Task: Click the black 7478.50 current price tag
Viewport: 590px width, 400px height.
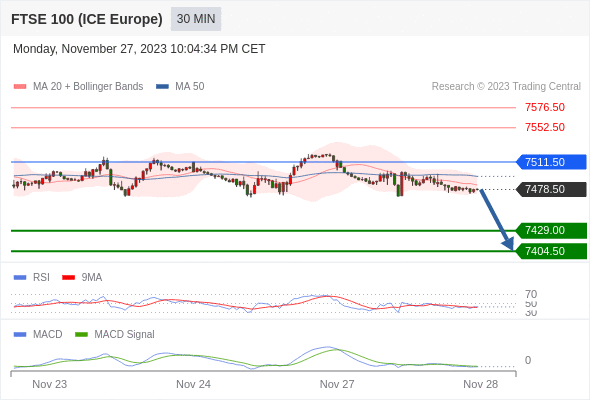Action: [x=551, y=189]
